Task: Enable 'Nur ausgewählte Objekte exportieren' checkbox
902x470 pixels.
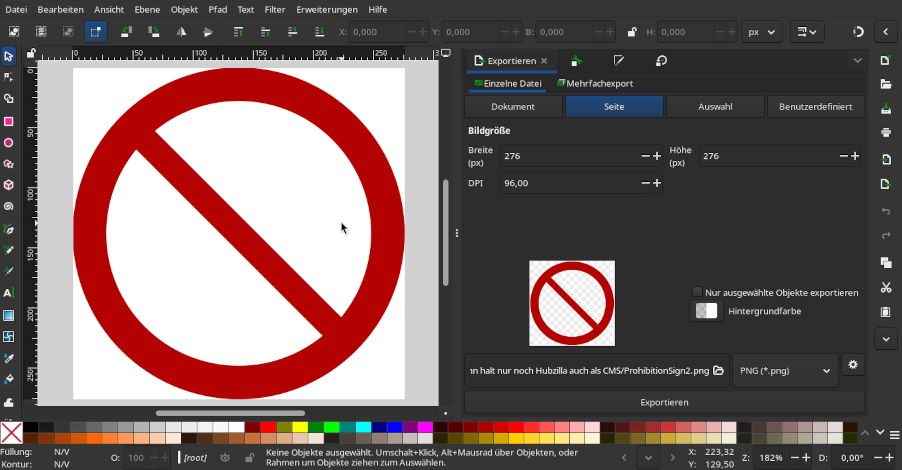Action: click(x=697, y=292)
